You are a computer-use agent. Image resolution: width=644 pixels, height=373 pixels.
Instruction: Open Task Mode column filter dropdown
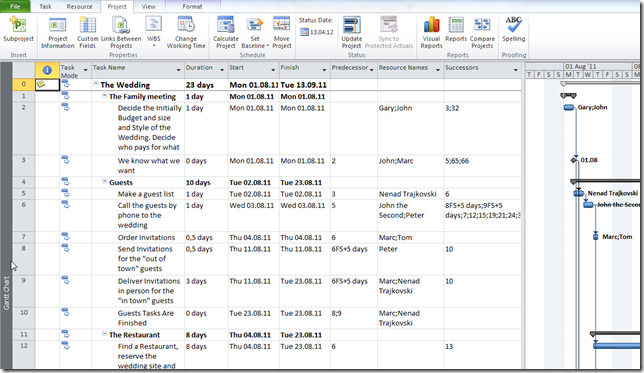point(85,70)
